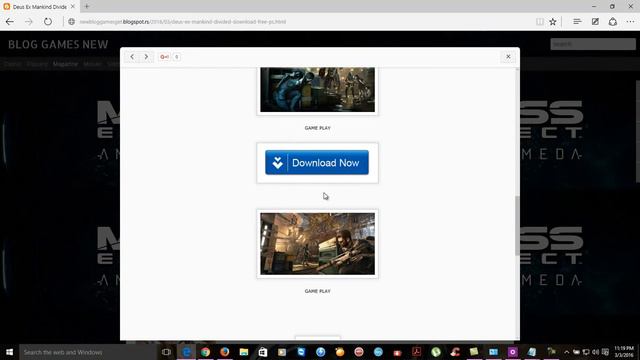Click Search the web and Windows box
The height and width of the screenshot is (360, 640).
tap(88, 352)
